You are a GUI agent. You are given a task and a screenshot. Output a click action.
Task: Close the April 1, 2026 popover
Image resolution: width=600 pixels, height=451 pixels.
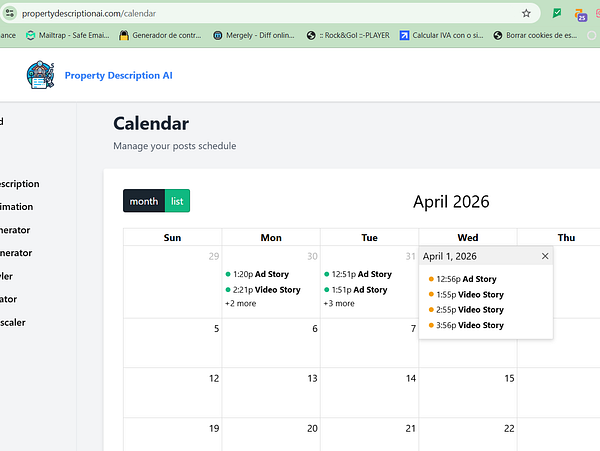pos(545,256)
